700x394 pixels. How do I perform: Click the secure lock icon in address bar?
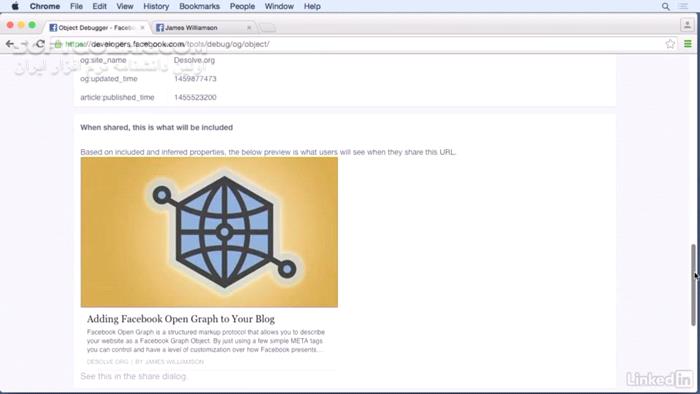click(58, 44)
